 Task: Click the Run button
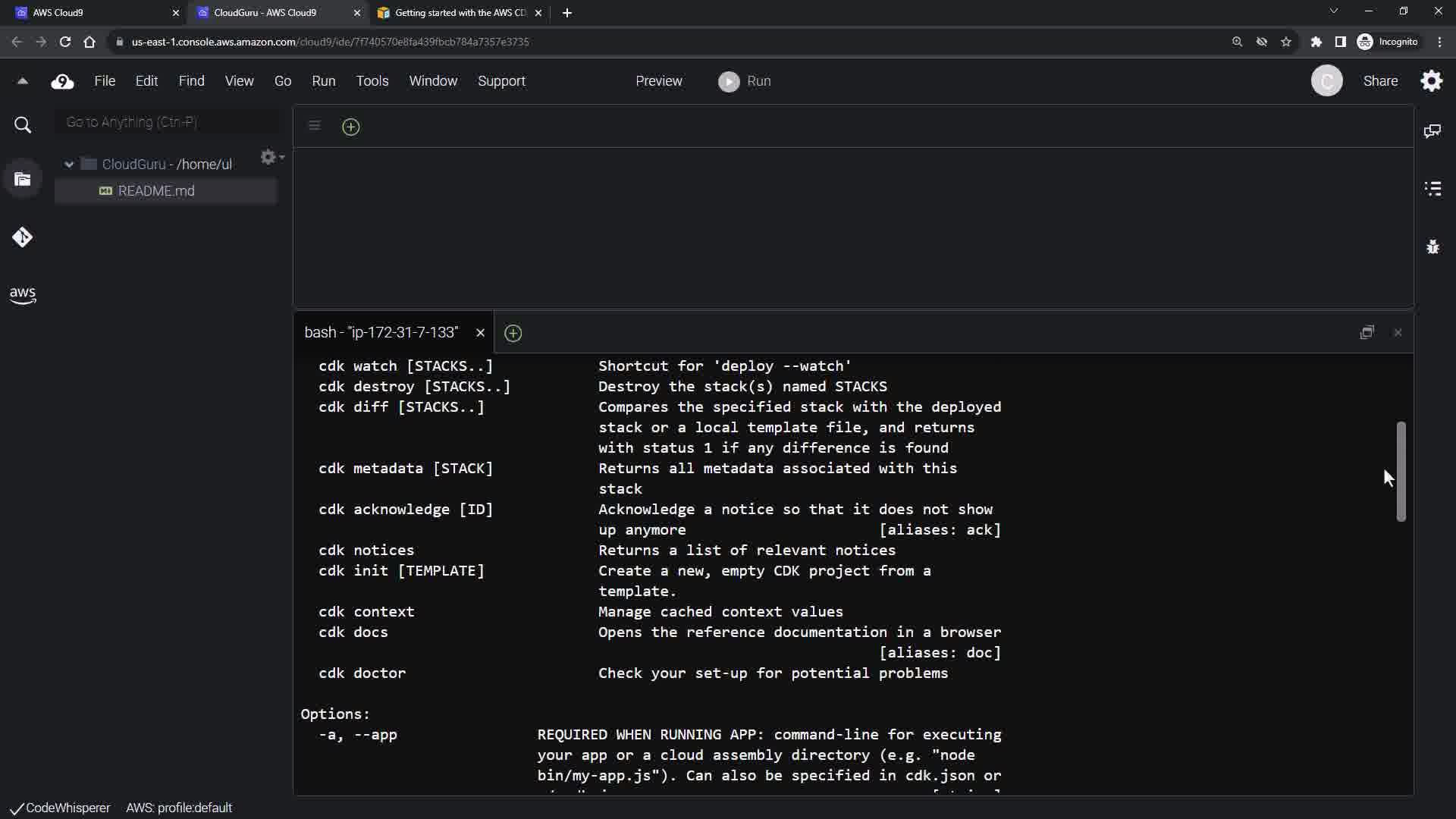pos(745,81)
